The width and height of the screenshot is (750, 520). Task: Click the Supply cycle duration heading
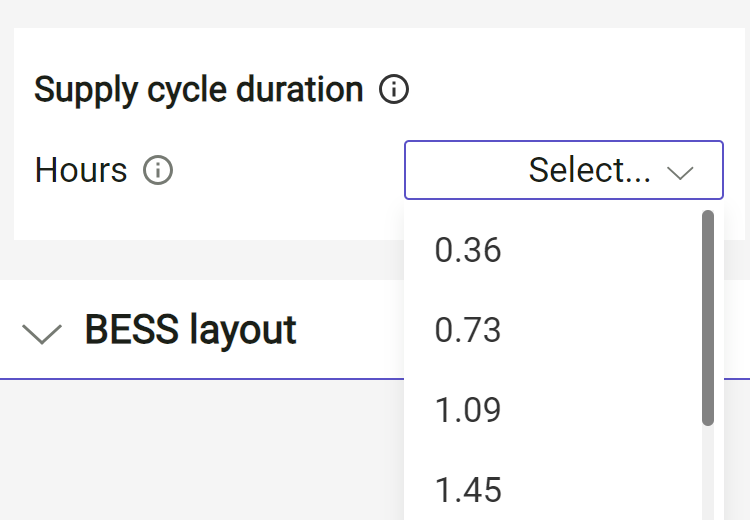[x=198, y=90]
